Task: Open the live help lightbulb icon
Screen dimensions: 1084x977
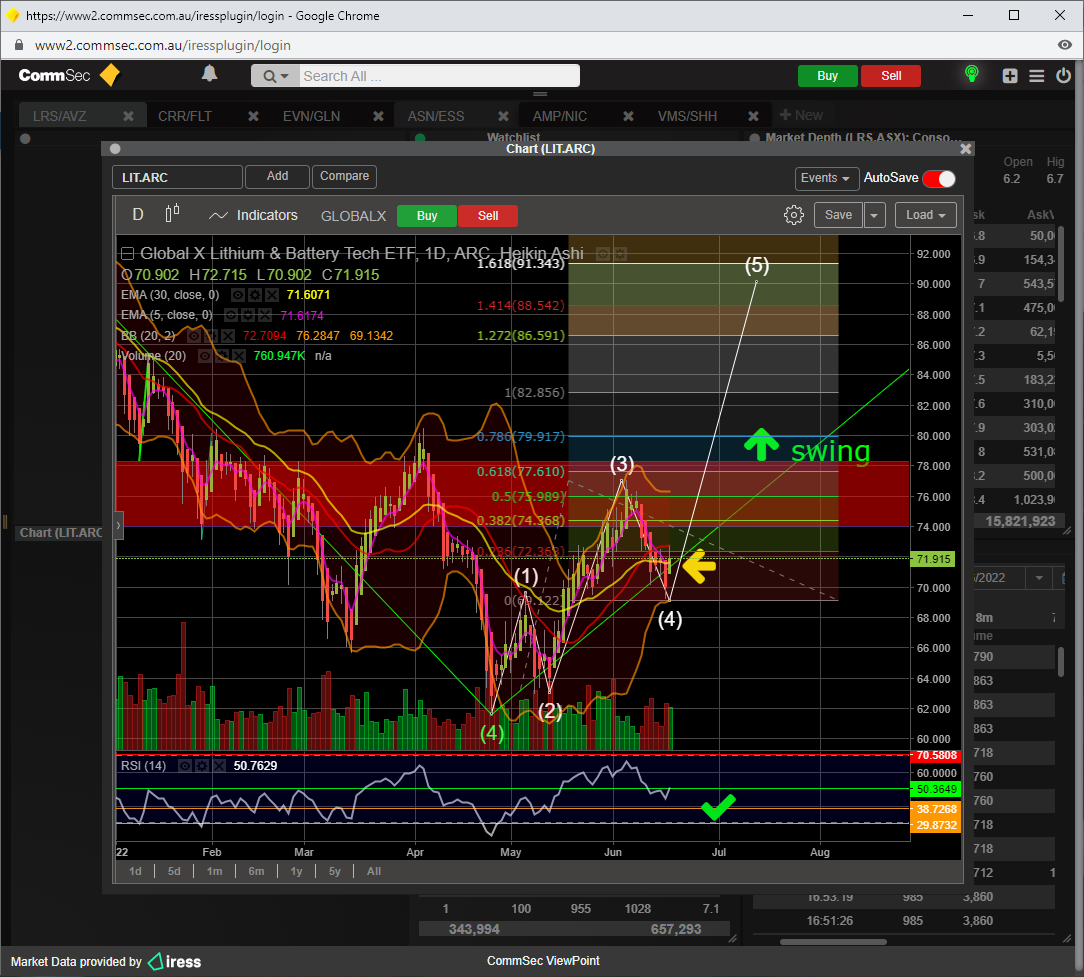Action: click(x=971, y=74)
